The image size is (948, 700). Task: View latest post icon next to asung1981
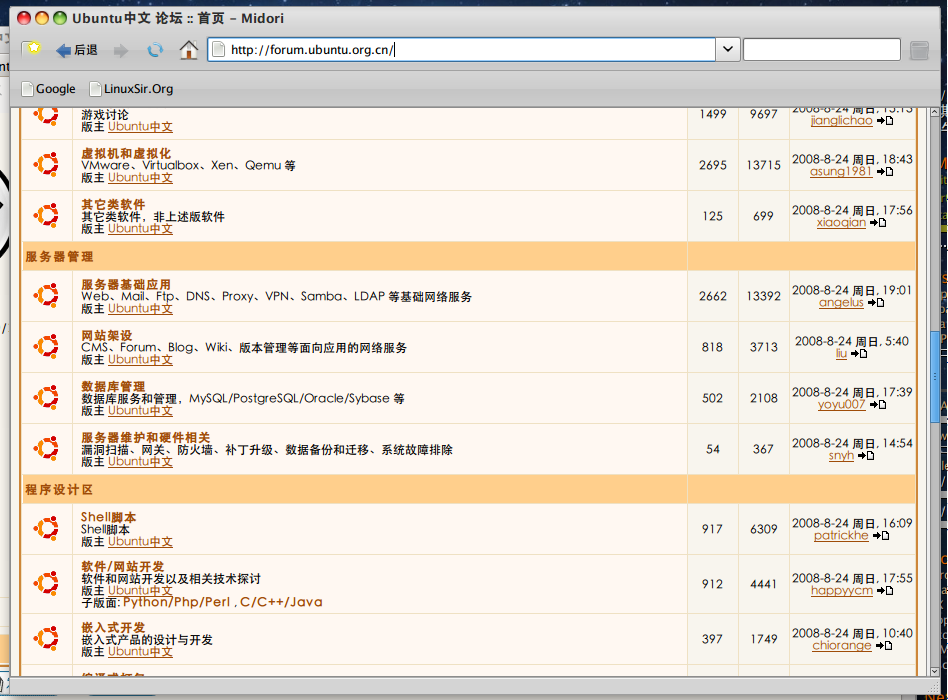(885, 172)
